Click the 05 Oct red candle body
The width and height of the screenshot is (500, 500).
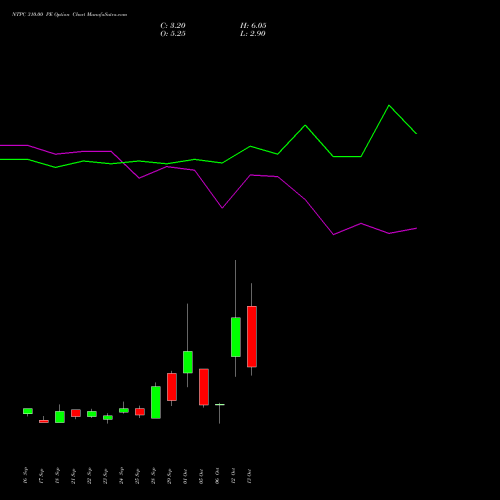[204, 387]
